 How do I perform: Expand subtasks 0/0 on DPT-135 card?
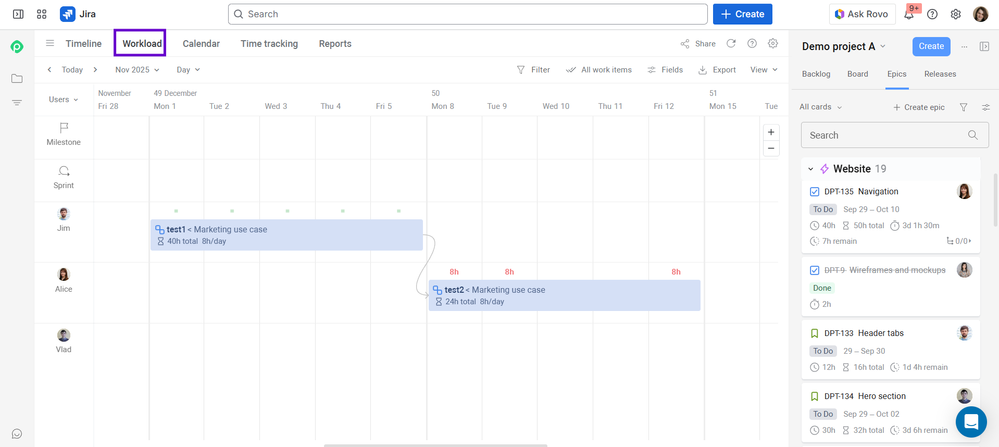[959, 241]
